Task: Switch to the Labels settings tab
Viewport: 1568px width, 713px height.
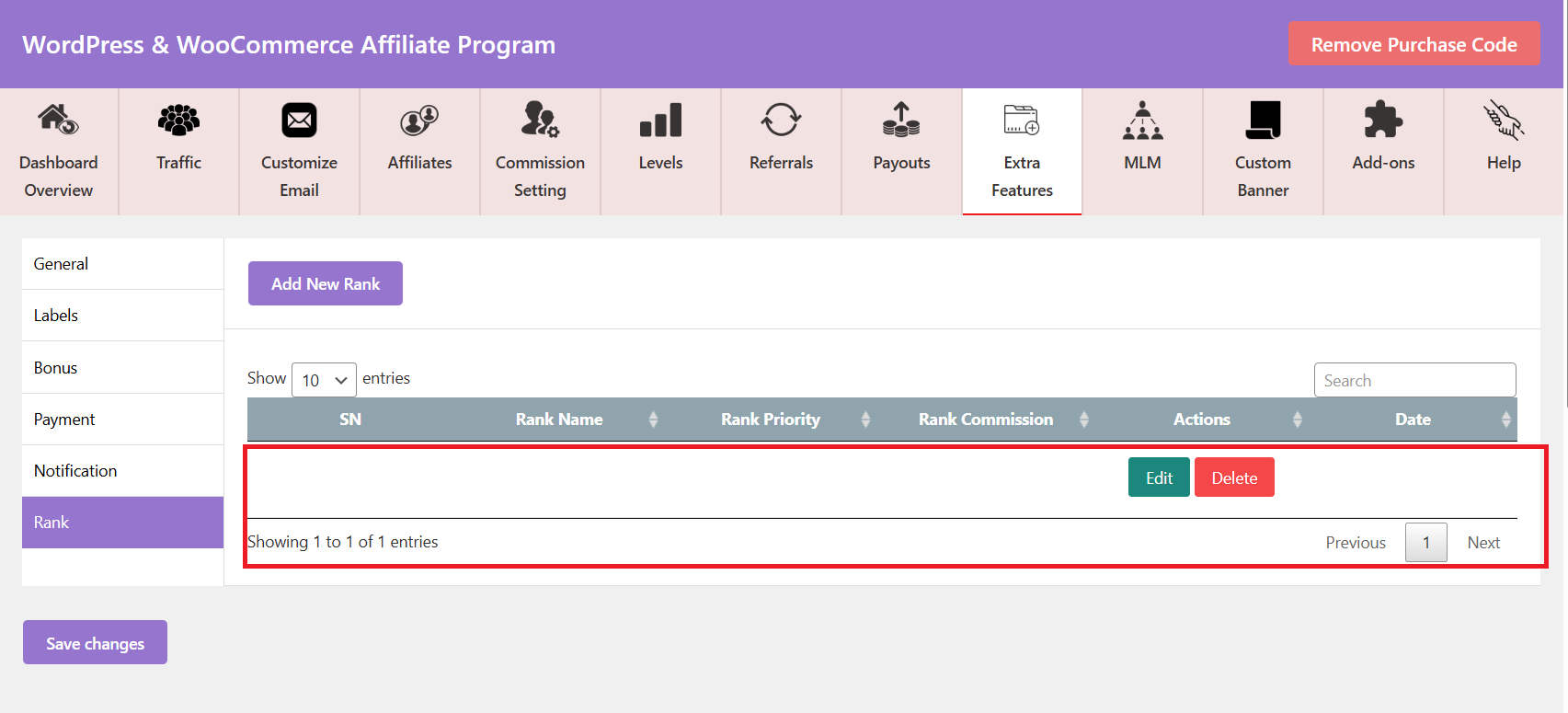Action: [x=122, y=316]
